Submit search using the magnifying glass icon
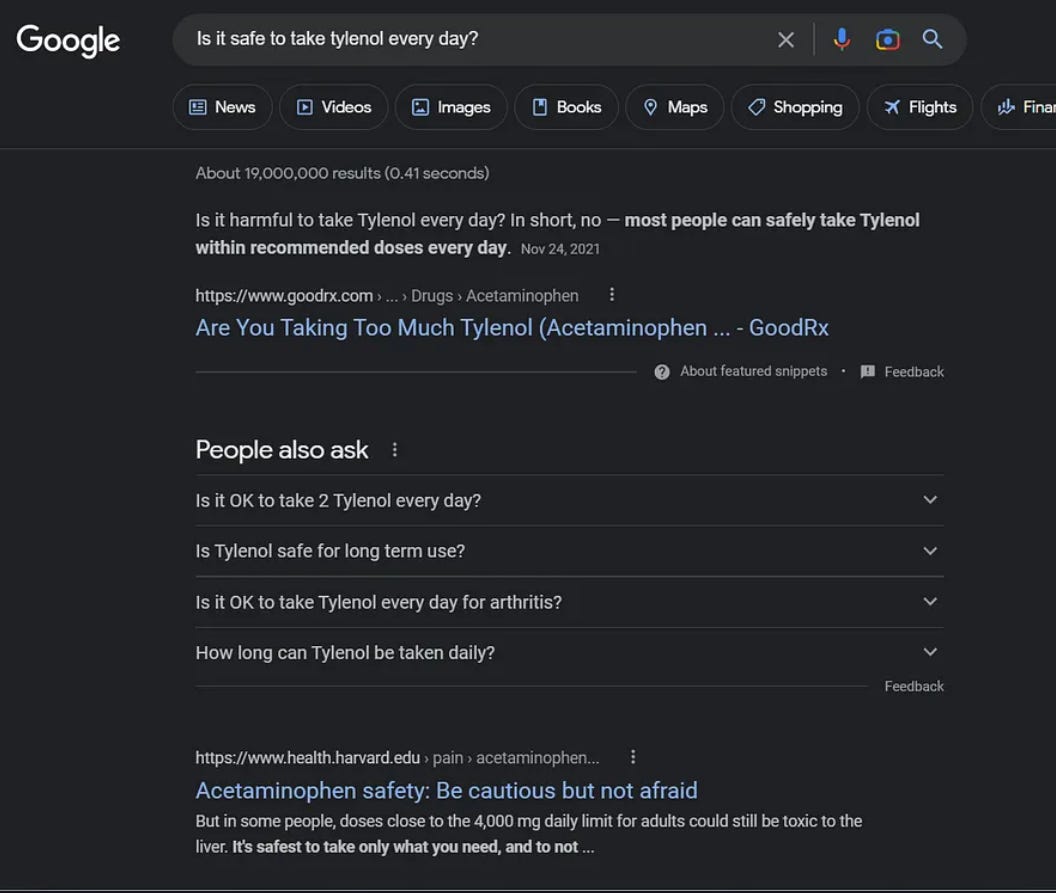The image size is (1056, 893). point(932,39)
